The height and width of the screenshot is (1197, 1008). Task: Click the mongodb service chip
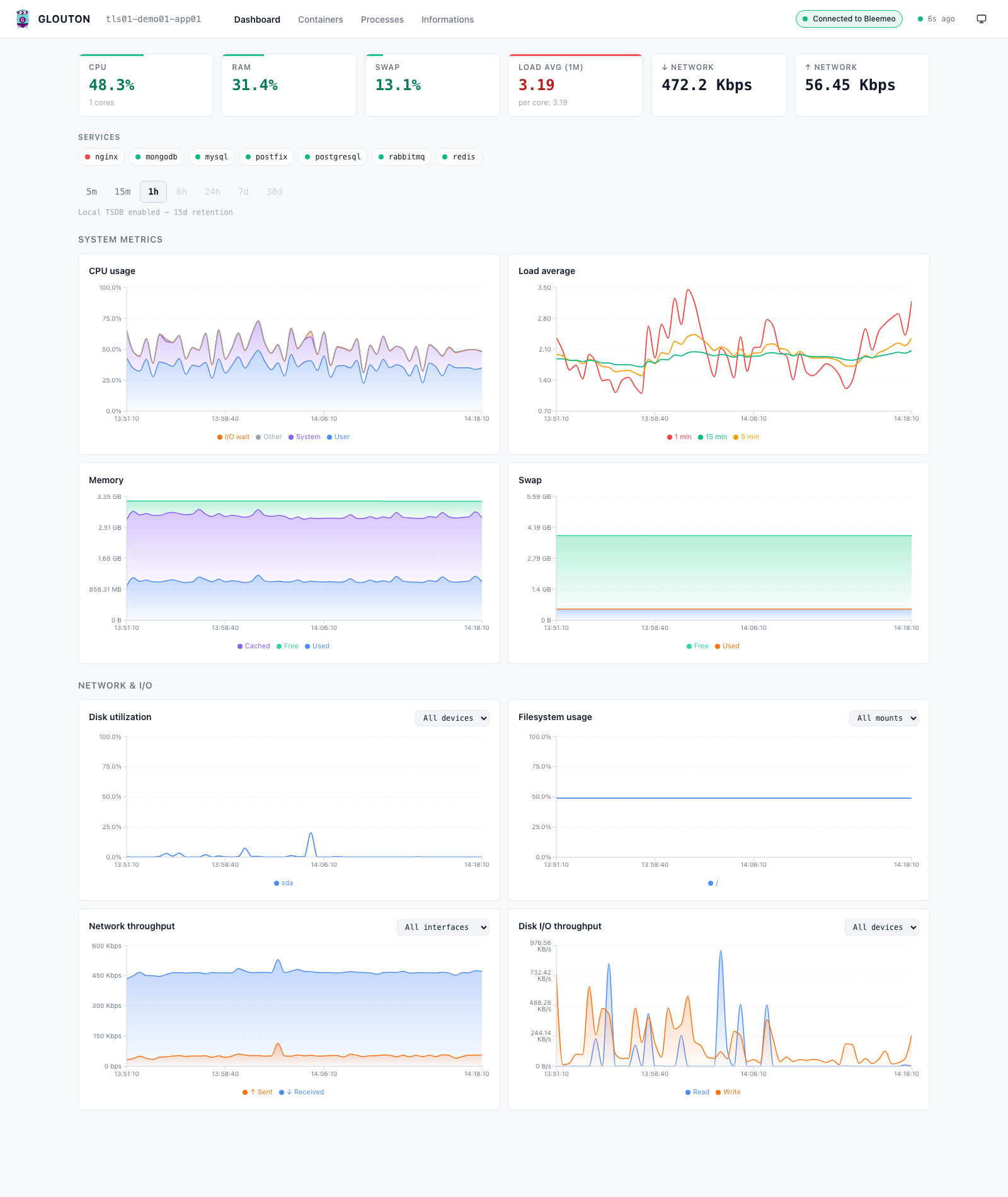156,157
